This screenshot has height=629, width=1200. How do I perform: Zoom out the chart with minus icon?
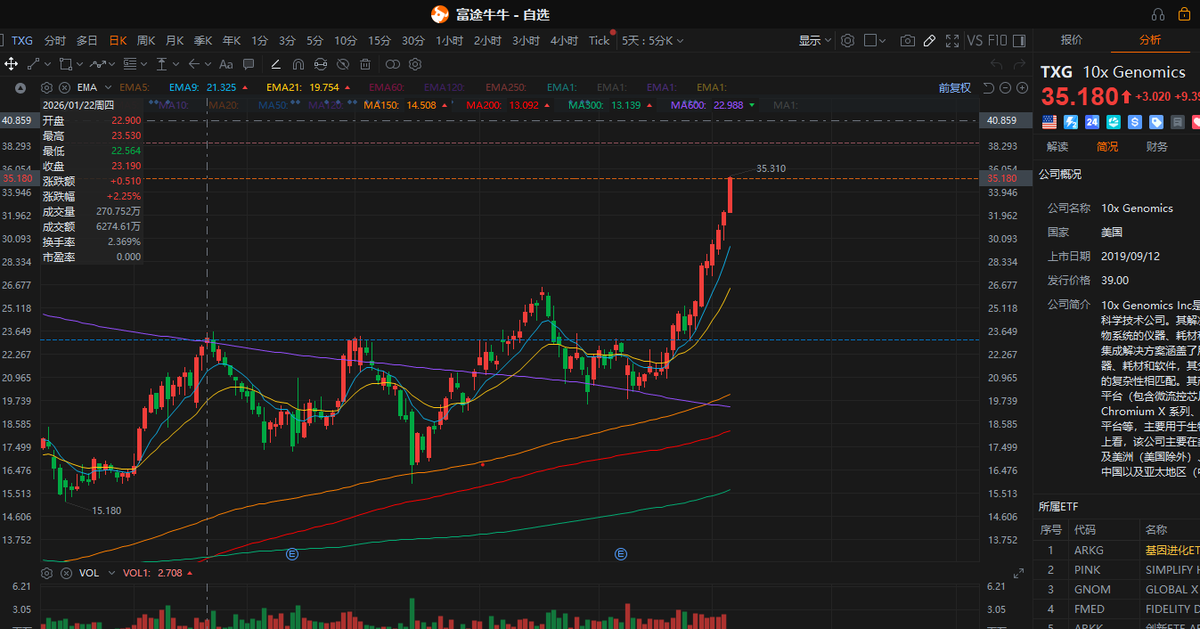tap(1005, 87)
